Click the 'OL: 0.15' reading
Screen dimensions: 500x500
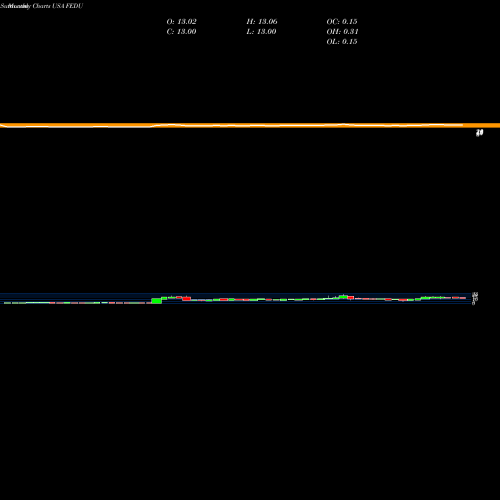[342, 42]
